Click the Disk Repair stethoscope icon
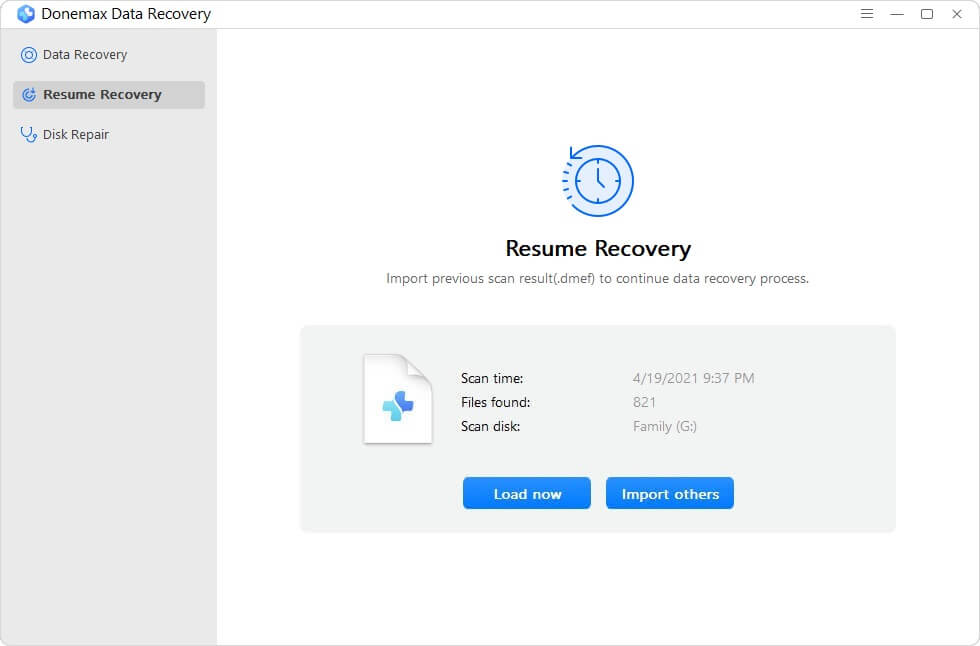The image size is (980, 646). coord(29,134)
